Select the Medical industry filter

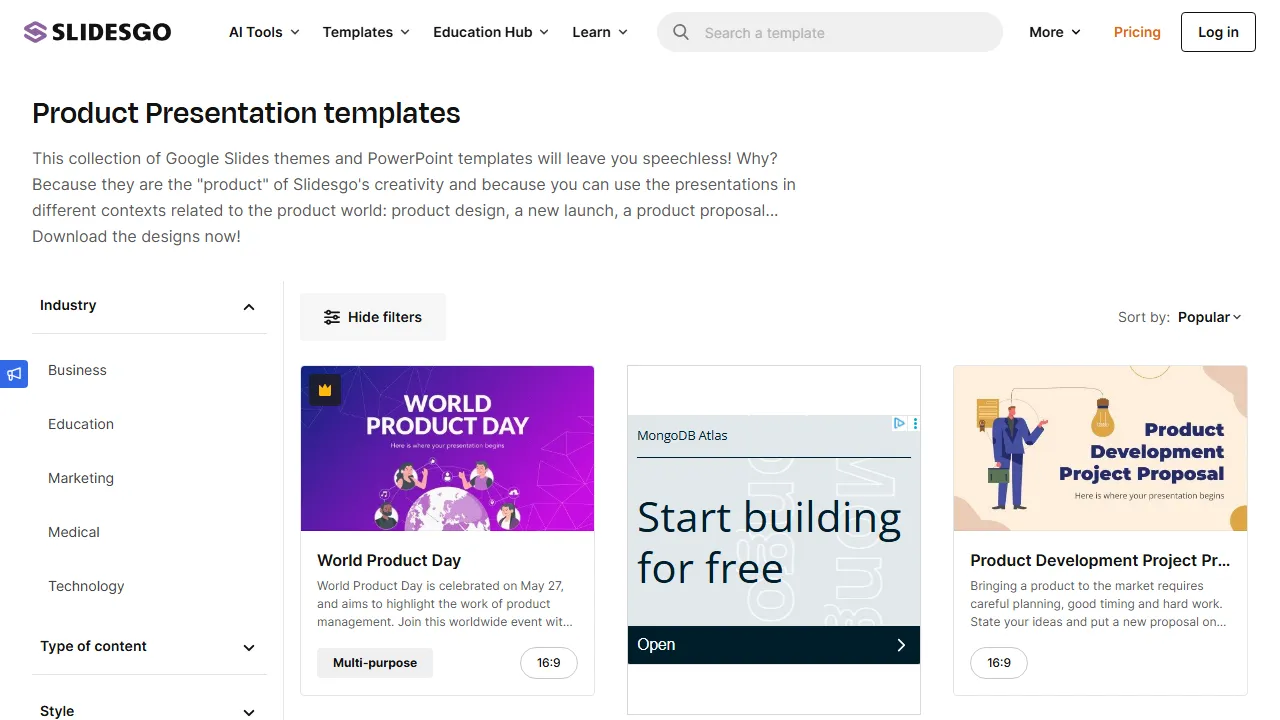coord(74,532)
